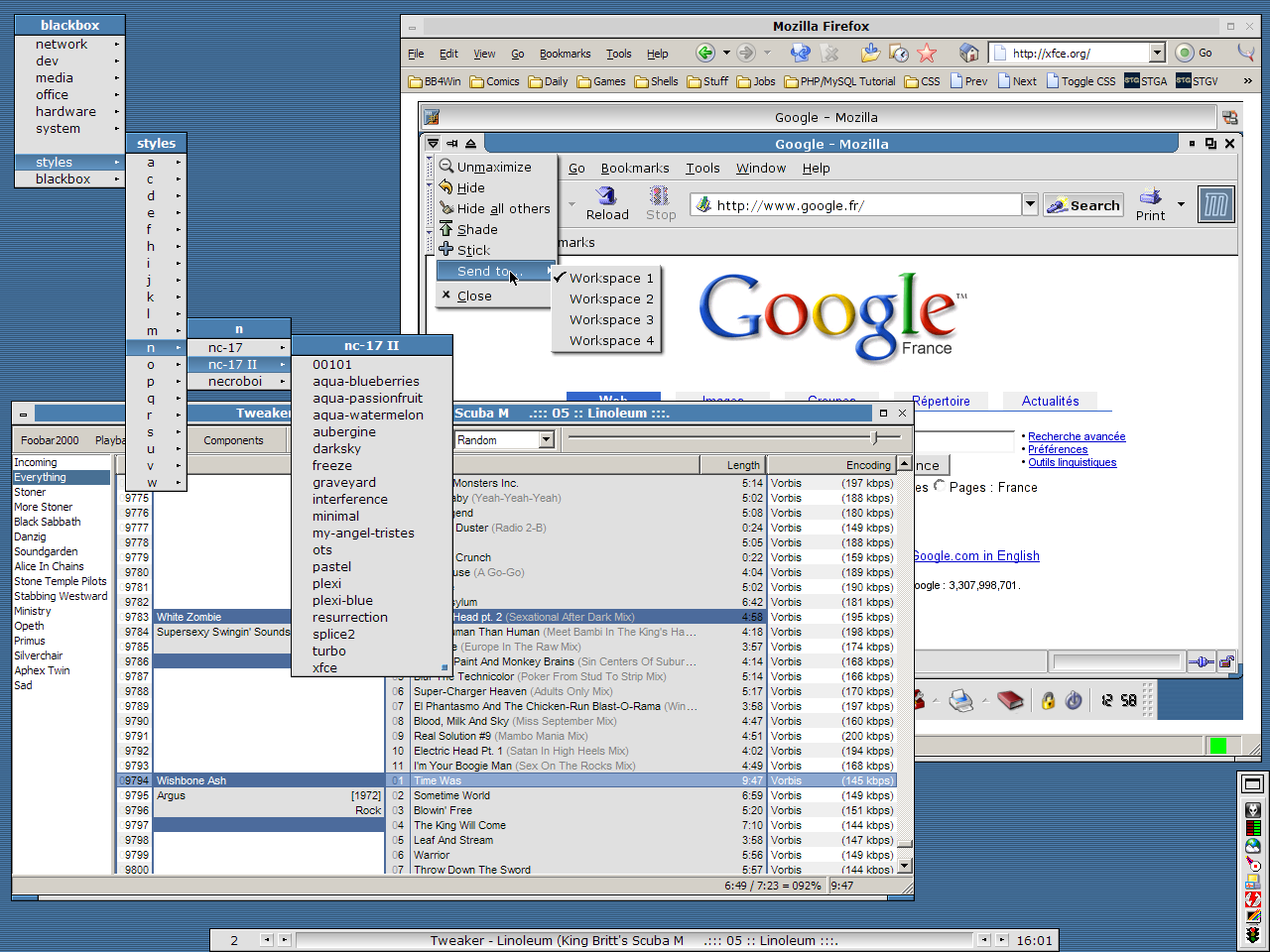The width and height of the screenshot is (1270, 952).
Task: Click the Firefox Downloads folder icon
Action: [x=870, y=53]
